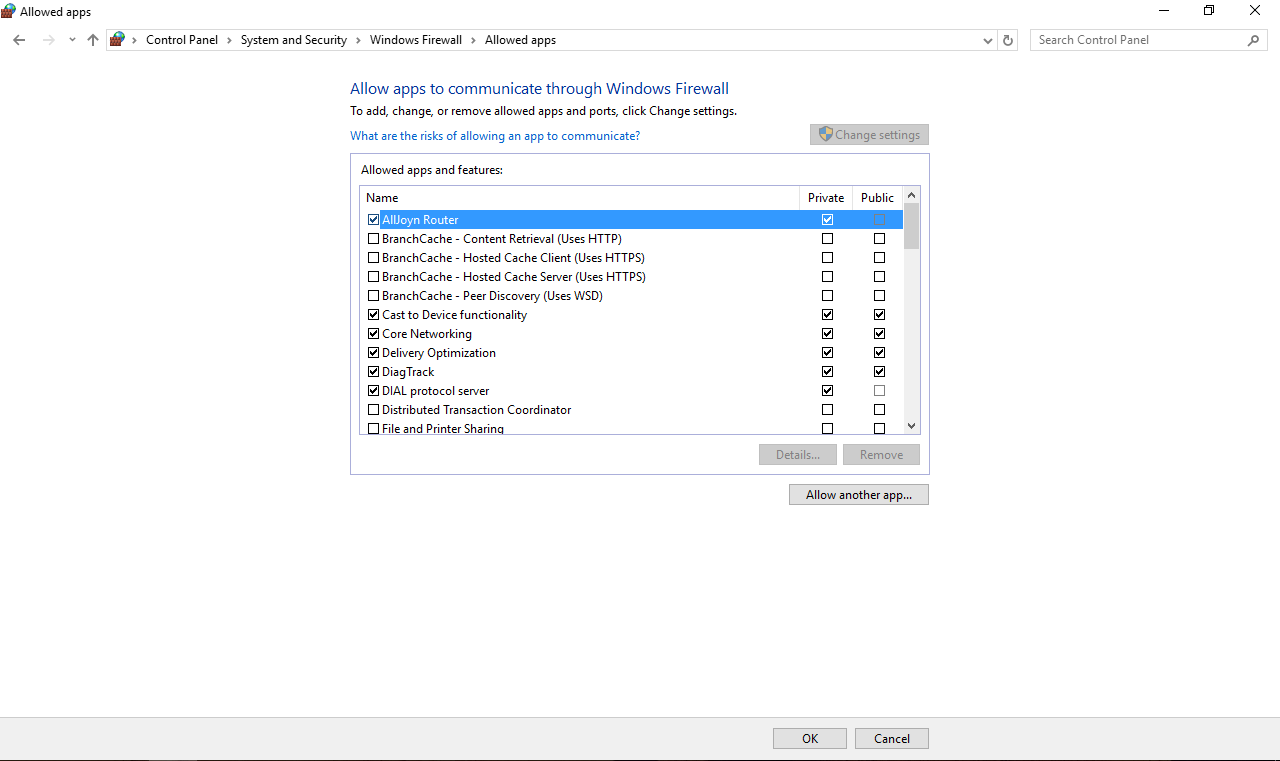Open the risks of allowing apps link

[495, 135]
